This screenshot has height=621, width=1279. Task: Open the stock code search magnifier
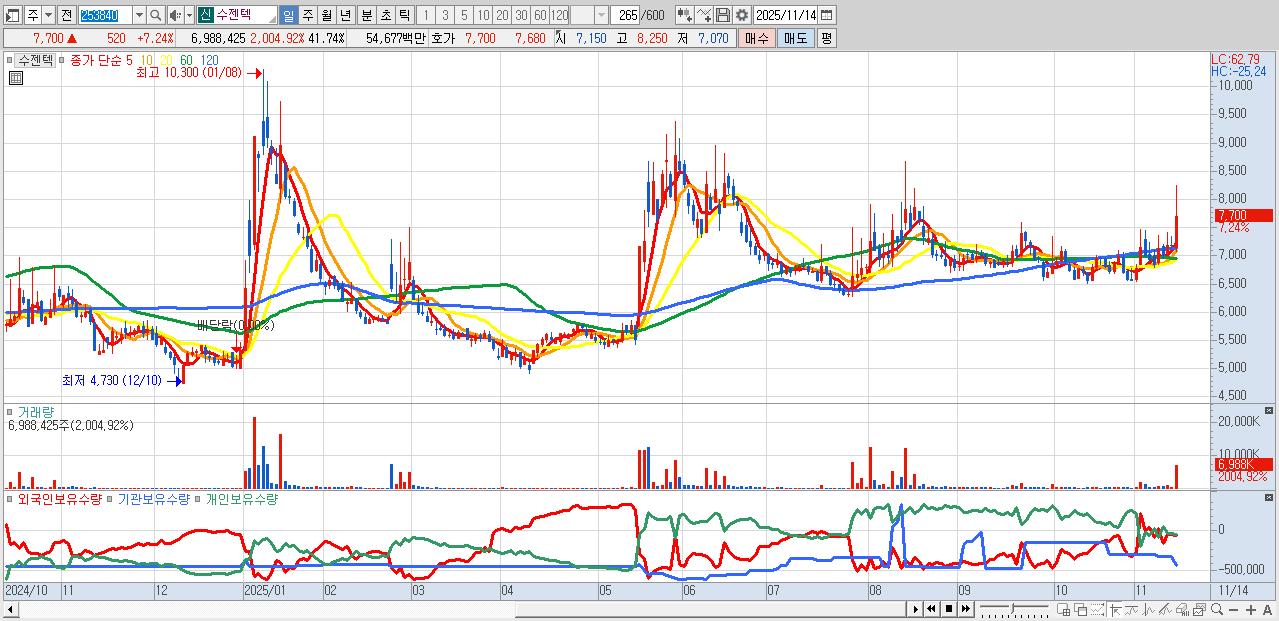[x=155, y=15]
